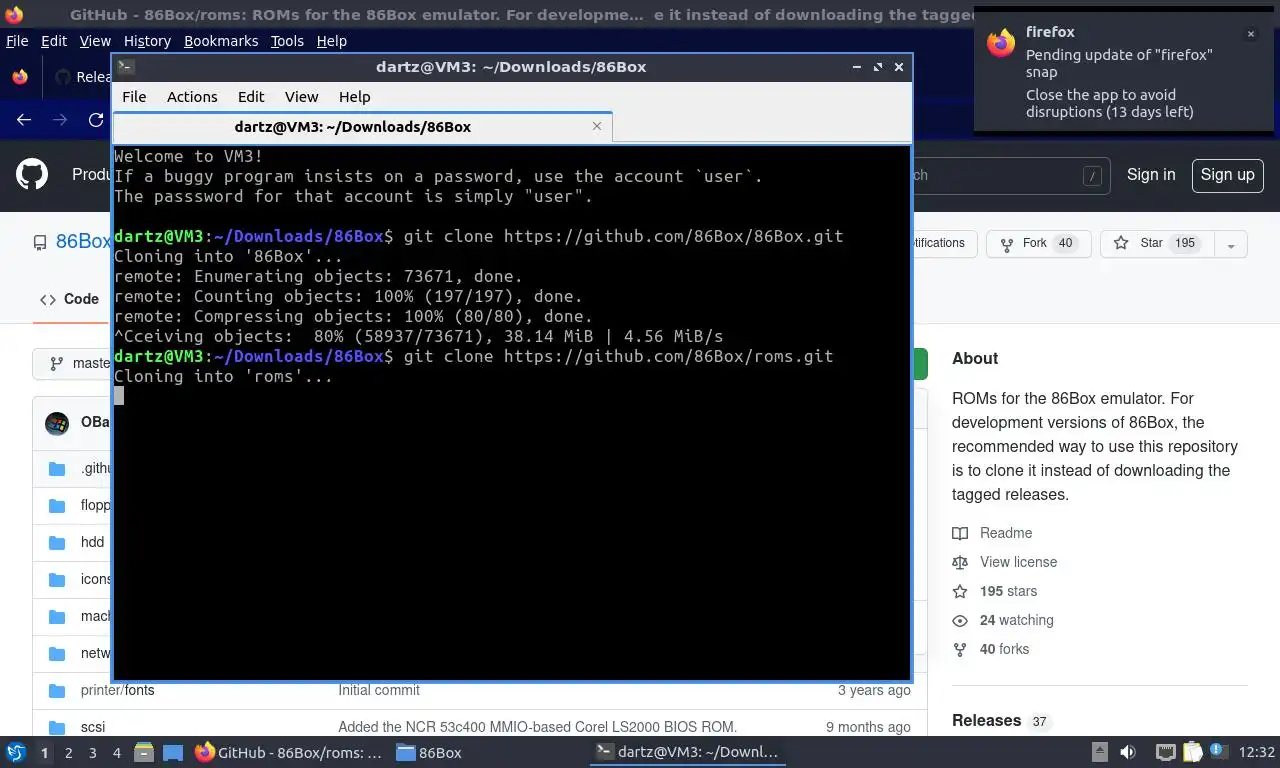Switch to the 86Box file manager taskbar window
Screen dimensions: 1280x768
pos(430,752)
